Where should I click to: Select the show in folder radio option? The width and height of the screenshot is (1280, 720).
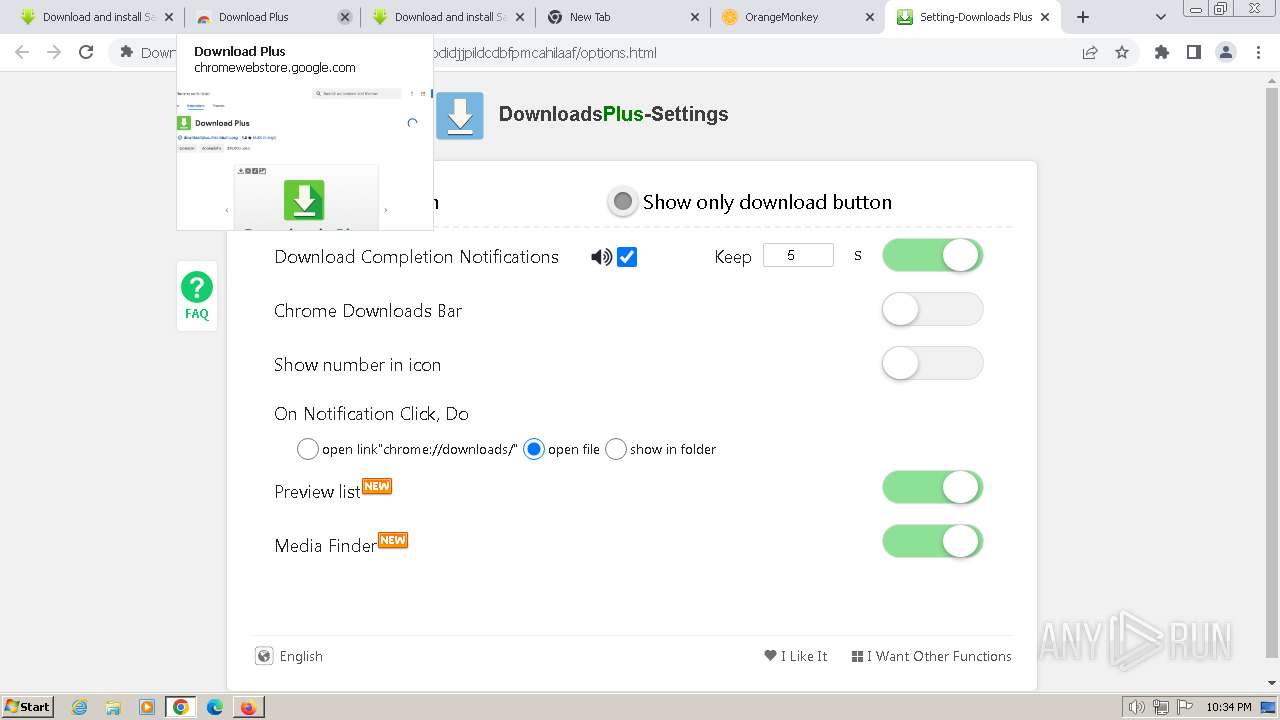click(x=616, y=449)
